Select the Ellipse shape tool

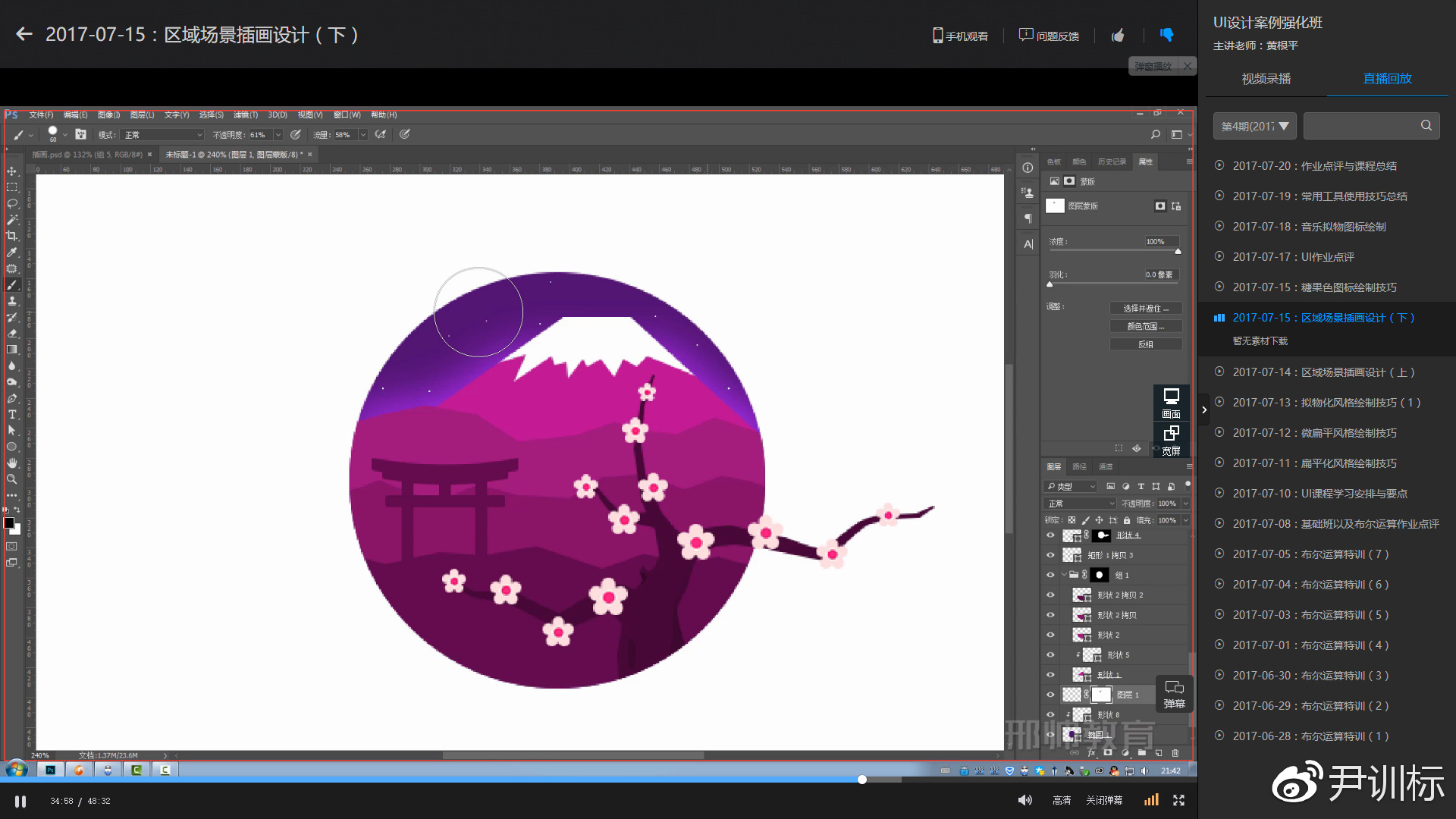point(12,447)
